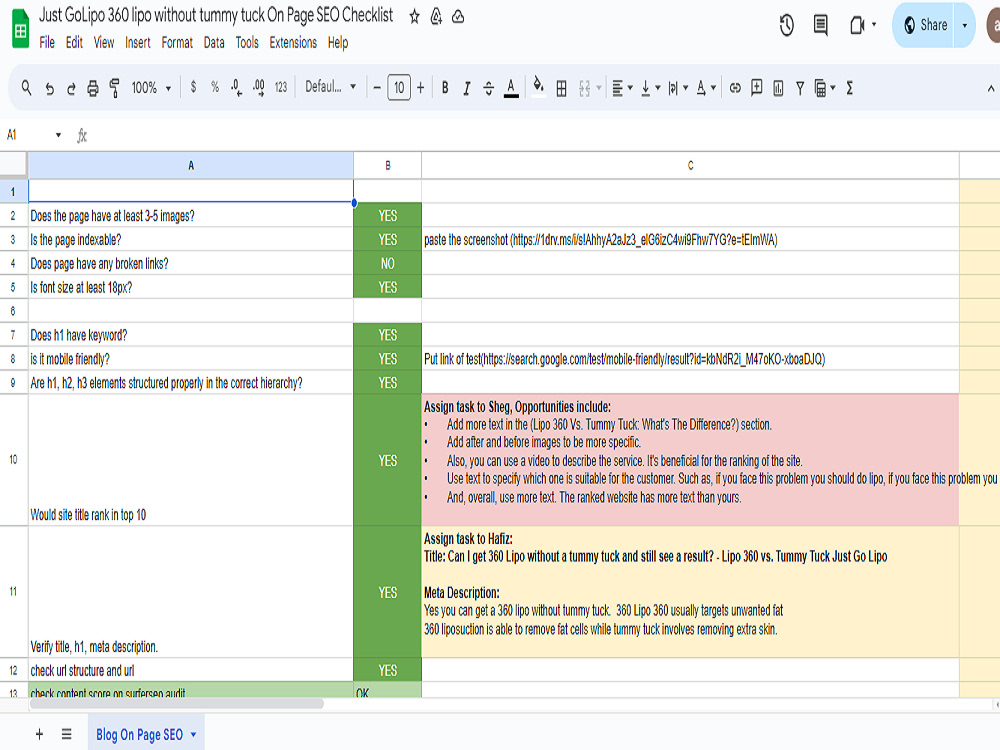The height and width of the screenshot is (750, 1000).
Task: Open the fill color bucket picker
Action: point(539,87)
